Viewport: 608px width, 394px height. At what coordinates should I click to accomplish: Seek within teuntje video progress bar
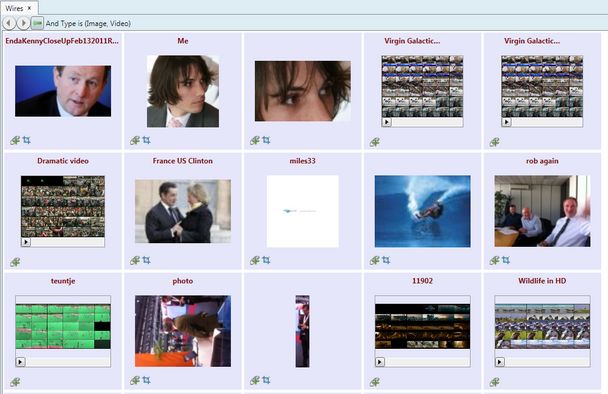pos(67,362)
